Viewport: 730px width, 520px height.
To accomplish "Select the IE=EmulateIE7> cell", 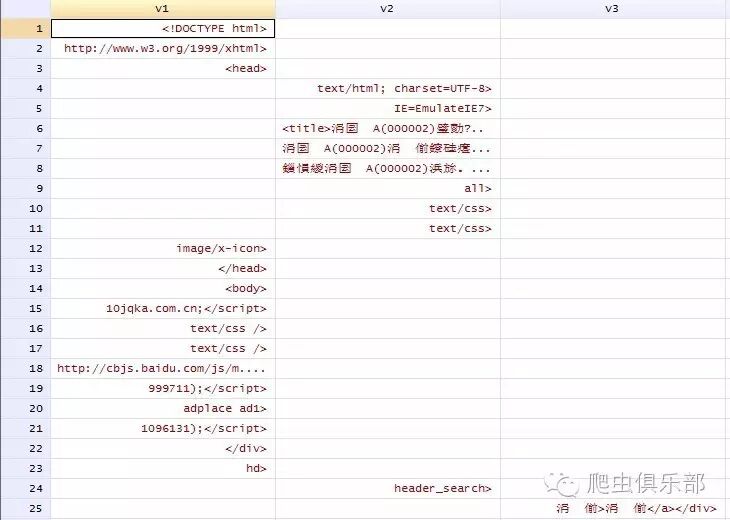I will tap(388, 108).
